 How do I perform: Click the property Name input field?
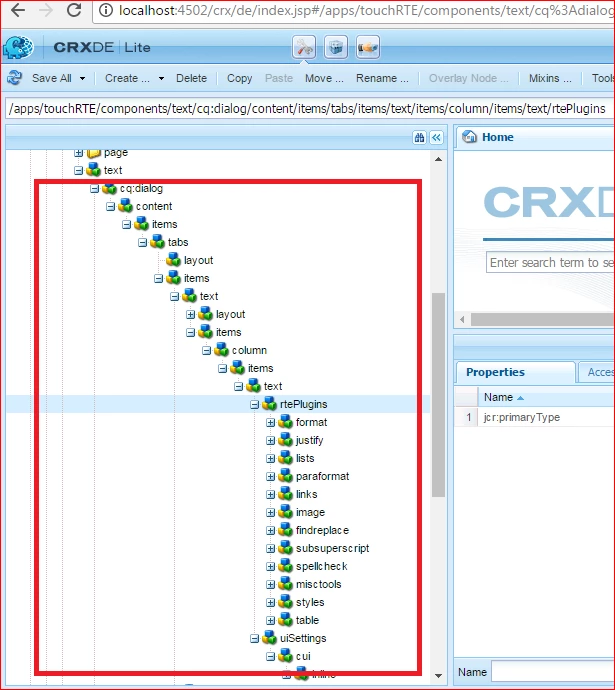coord(553,672)
